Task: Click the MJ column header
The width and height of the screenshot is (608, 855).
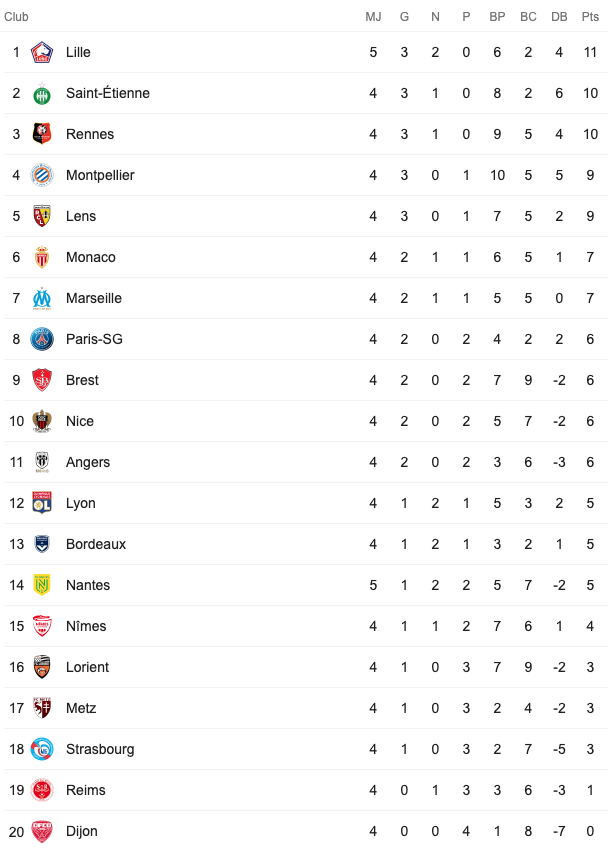Action: pos(373,17)
